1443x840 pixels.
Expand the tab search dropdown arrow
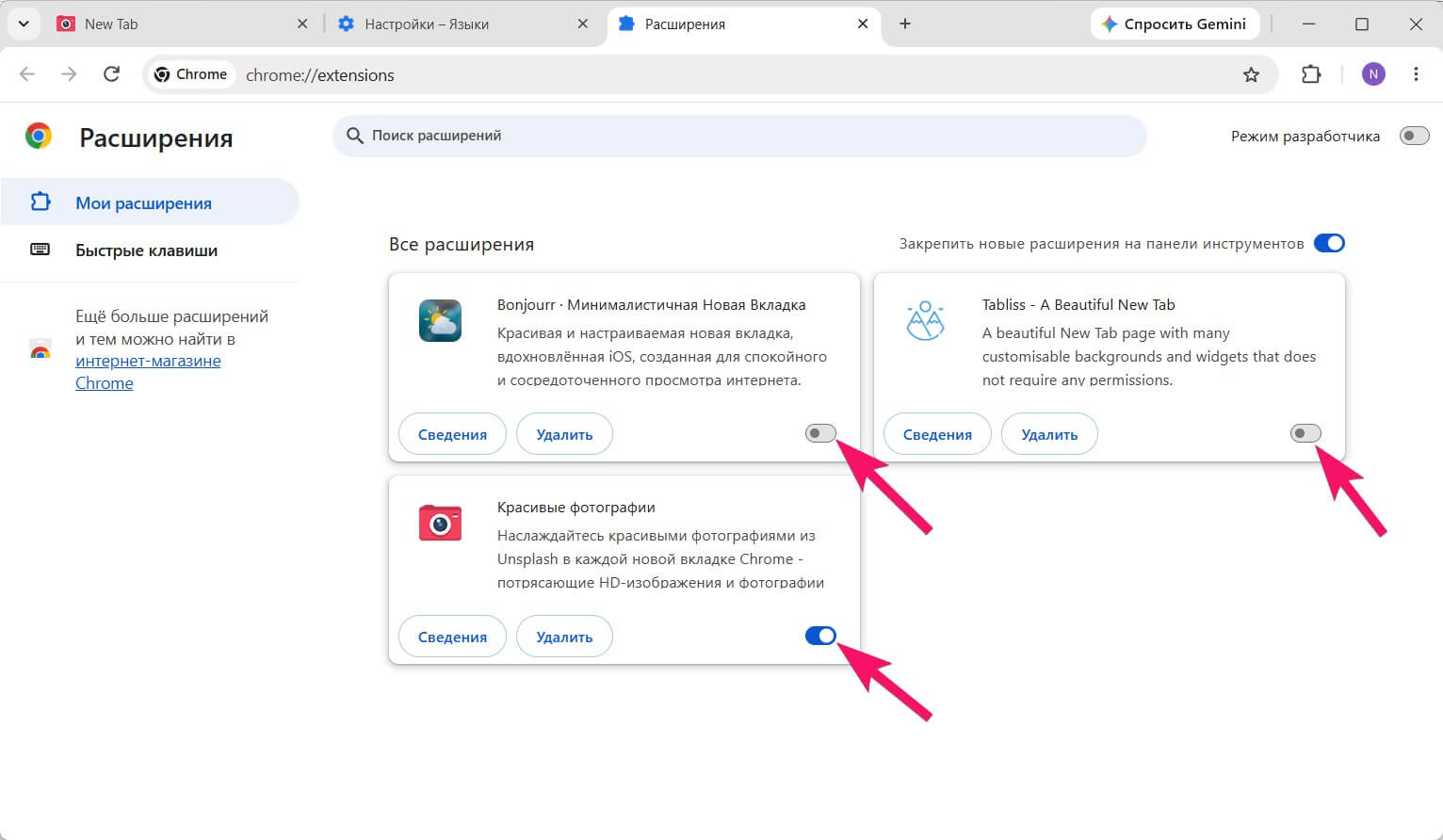(24, 24)
